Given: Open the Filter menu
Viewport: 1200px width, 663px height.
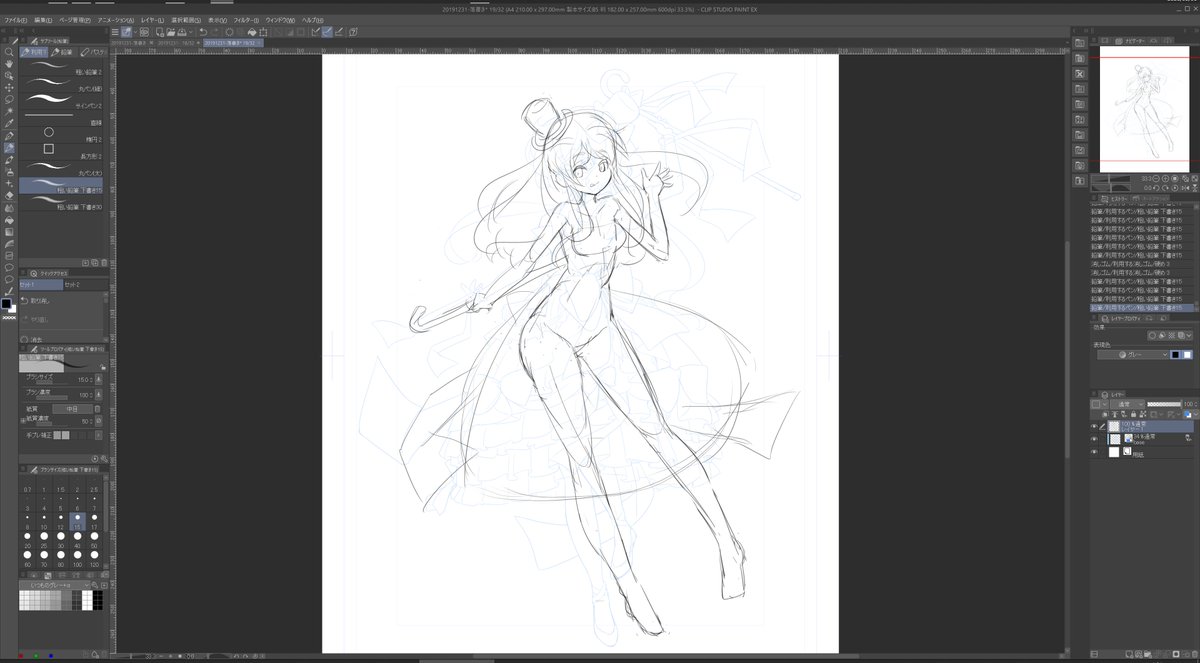Looking at the screenshot, I should click(x=245, y=20).
